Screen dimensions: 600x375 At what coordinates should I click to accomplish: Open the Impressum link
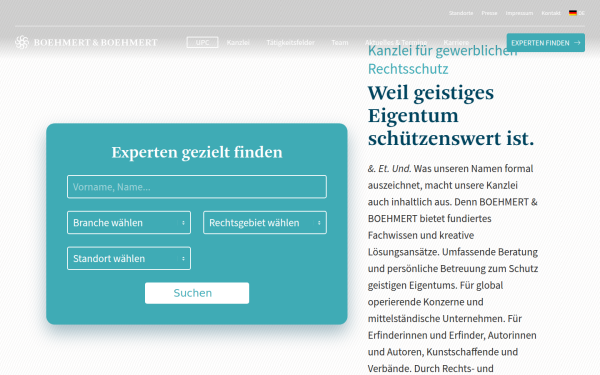click(519, 13)
